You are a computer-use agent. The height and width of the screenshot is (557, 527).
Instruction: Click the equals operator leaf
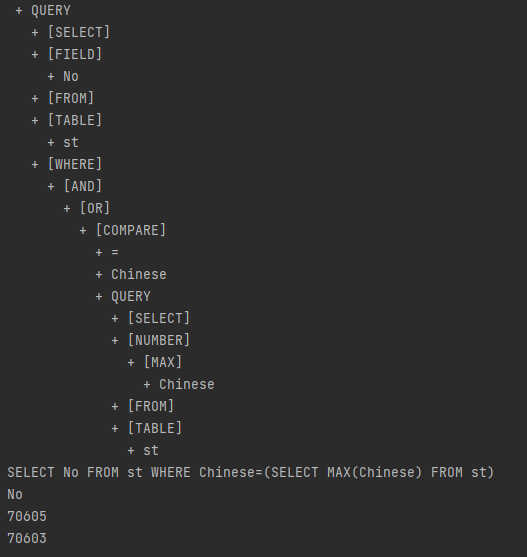pos(115,253)
